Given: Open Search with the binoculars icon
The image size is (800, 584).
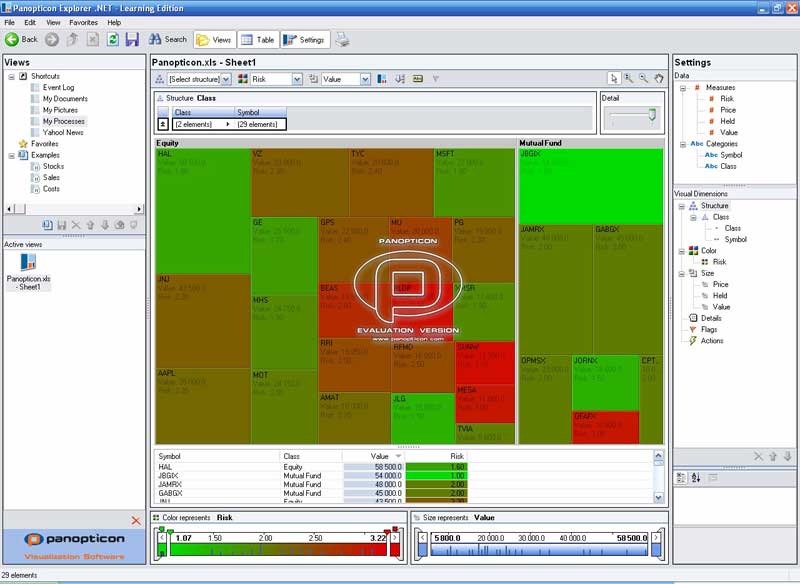Looking at the screenshot, I should click(155, 39).
